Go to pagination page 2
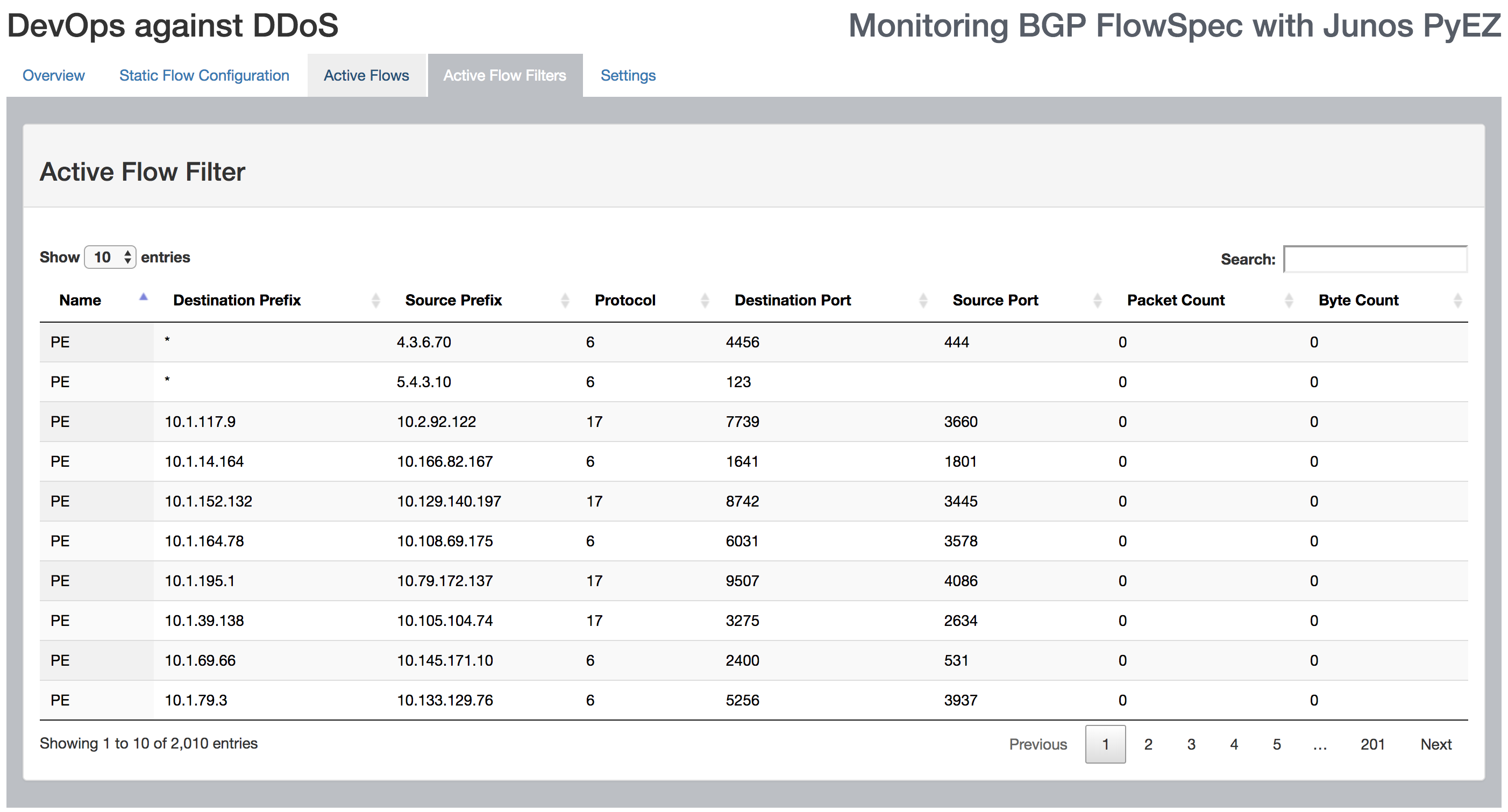 tap(1147, 744)
